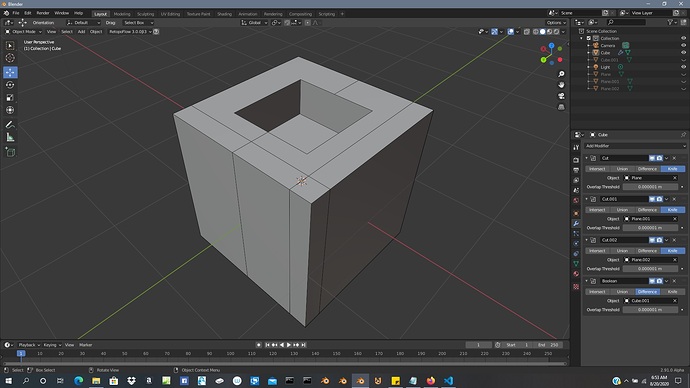Toggle Light visibility eye in outliner
The image size is (690, 388).
click(x=683, y=67)
